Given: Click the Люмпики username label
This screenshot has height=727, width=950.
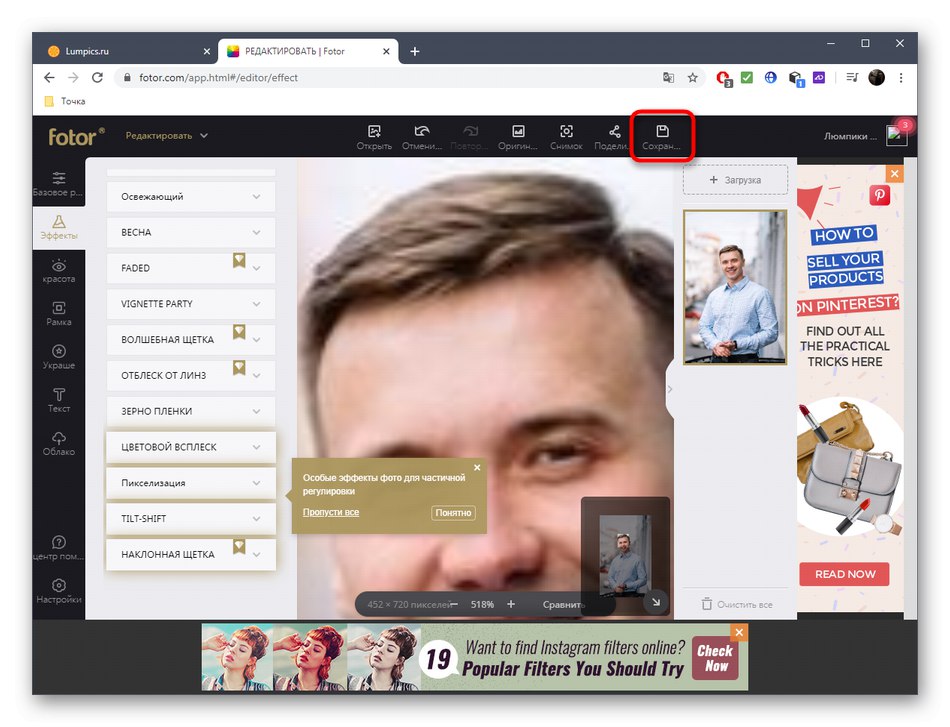Looking at the screenshot, I should tap(849, 136).
